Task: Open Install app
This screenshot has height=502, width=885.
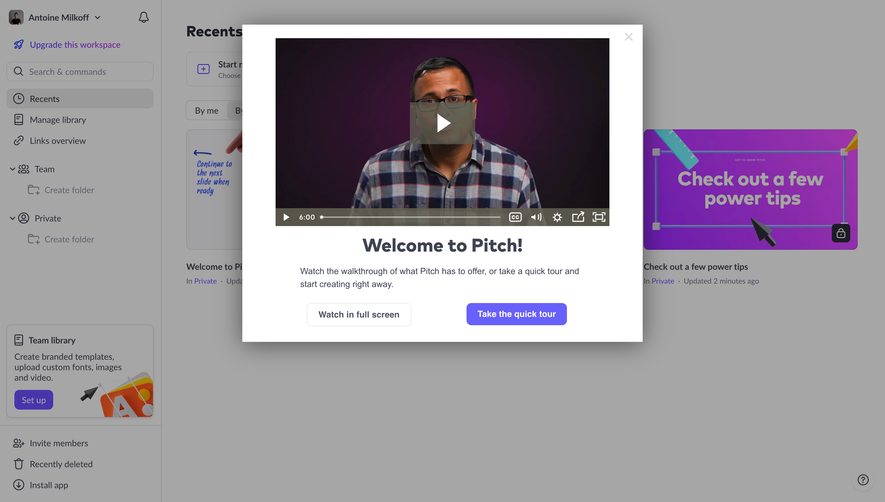Action: pos(49,485)
